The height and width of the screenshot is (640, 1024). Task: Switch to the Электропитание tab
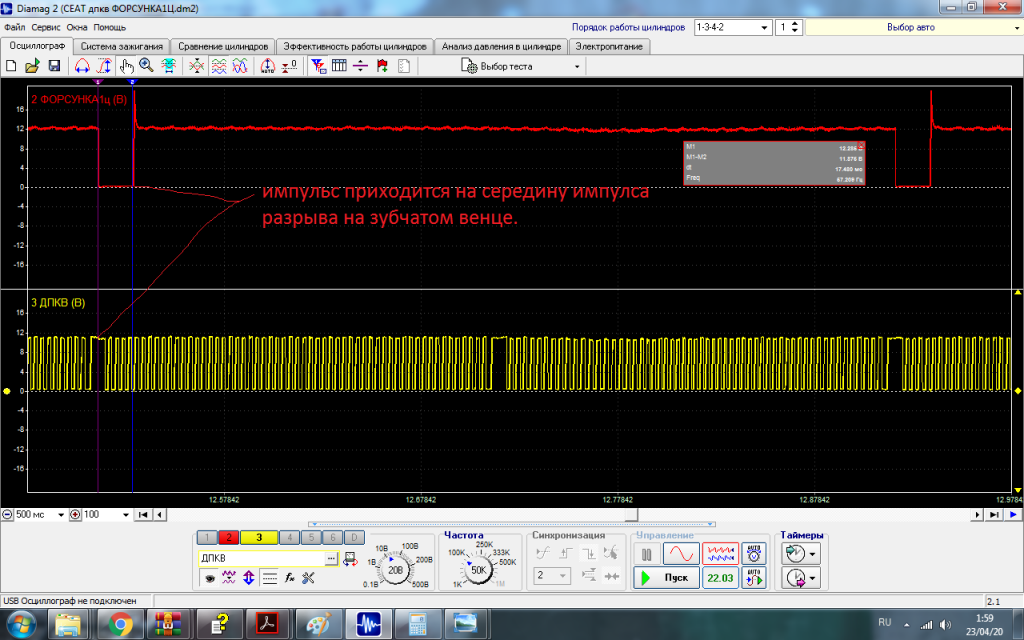[x=609, y=46]
